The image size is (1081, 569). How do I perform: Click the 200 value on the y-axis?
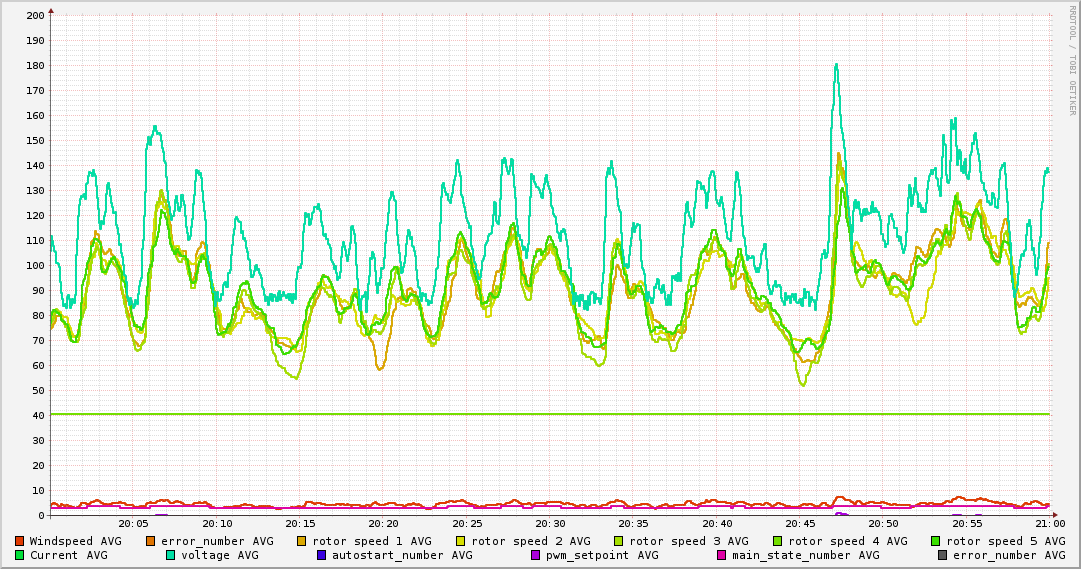[x=35, y=16]
